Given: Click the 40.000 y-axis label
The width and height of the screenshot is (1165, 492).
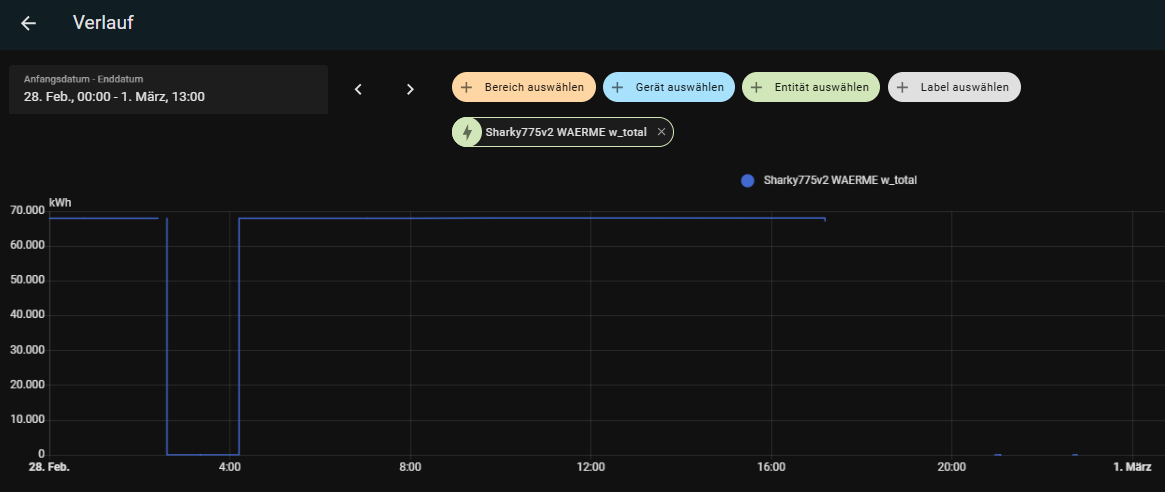Looking at the screenshot, I should point(27,315).
